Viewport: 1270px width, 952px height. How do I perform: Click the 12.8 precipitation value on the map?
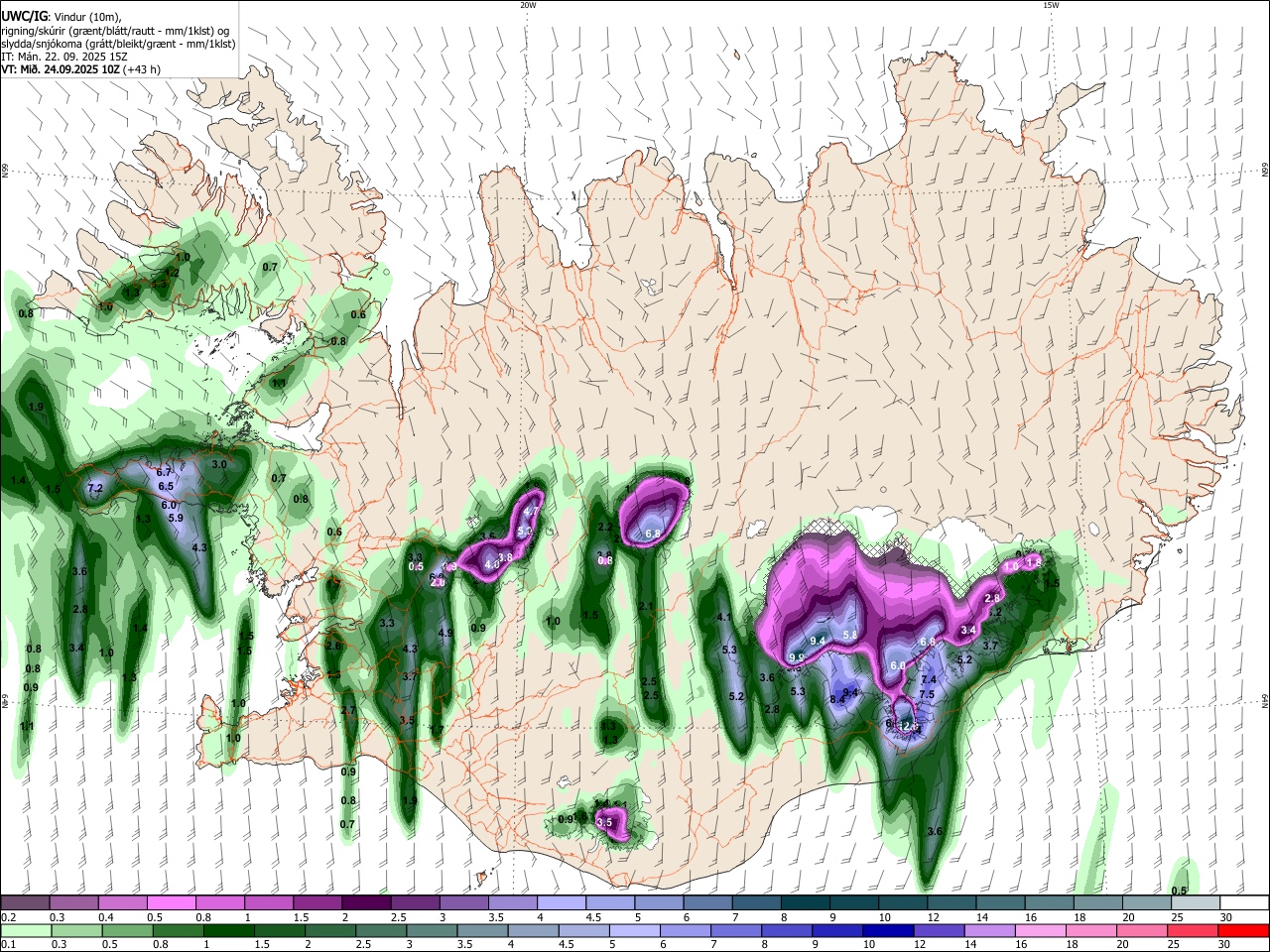click(x=910, y=728)
